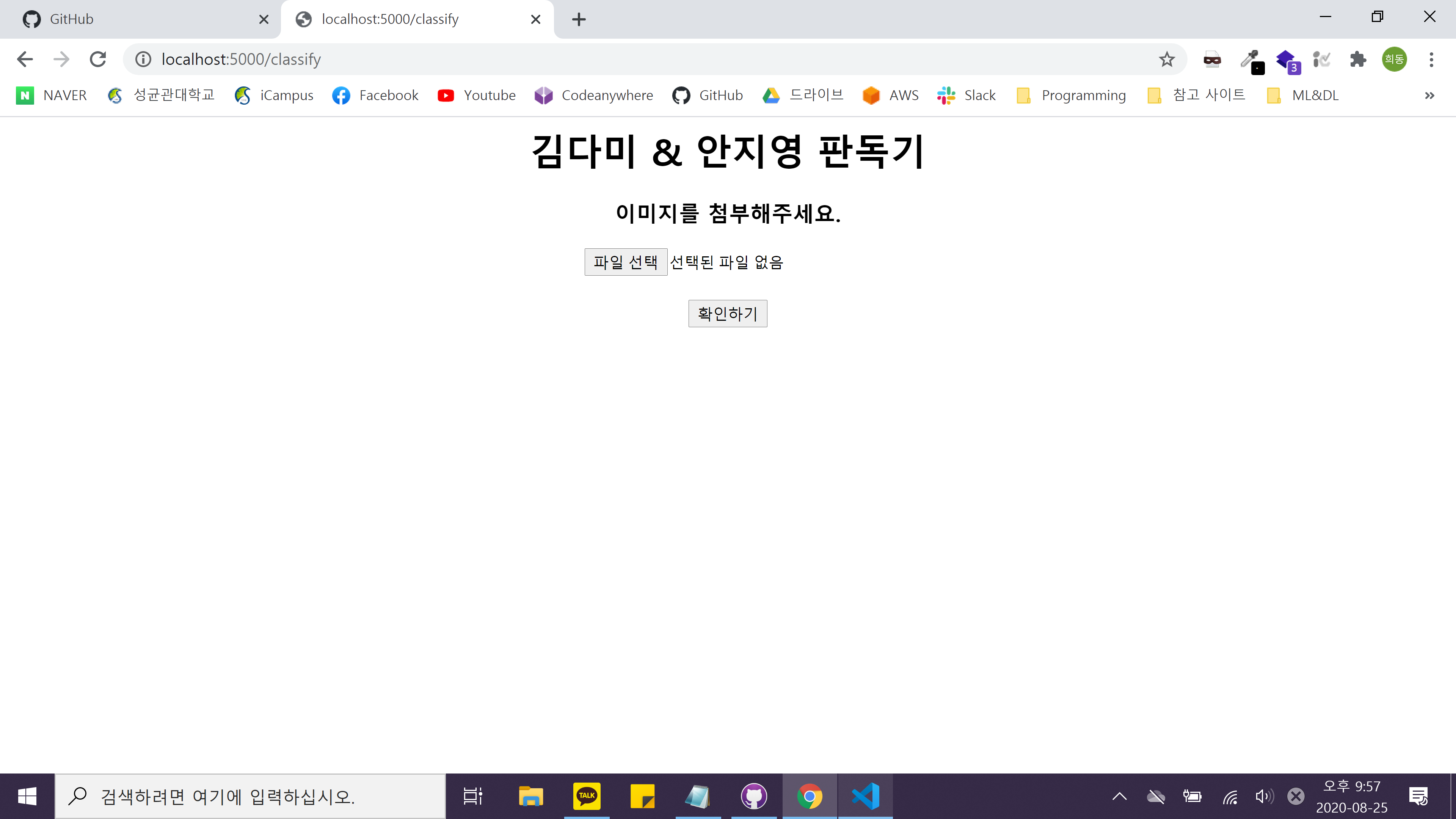Image resolution: width=1456 pixels, height=819 pixels.
Task: Open the Youtube bookmark
Action: 476,95
